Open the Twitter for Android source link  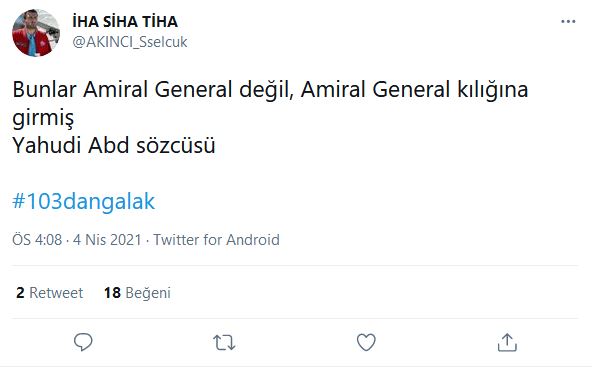[216, 240]
